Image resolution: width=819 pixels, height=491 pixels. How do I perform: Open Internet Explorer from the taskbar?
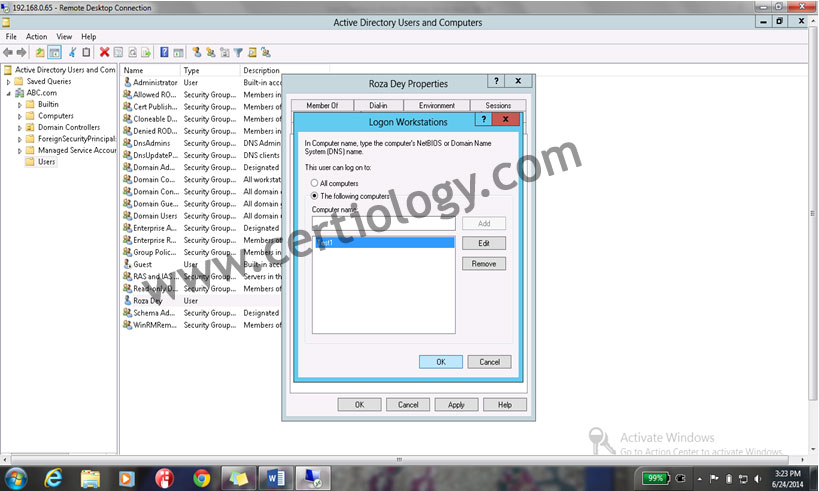pos(53,478)
